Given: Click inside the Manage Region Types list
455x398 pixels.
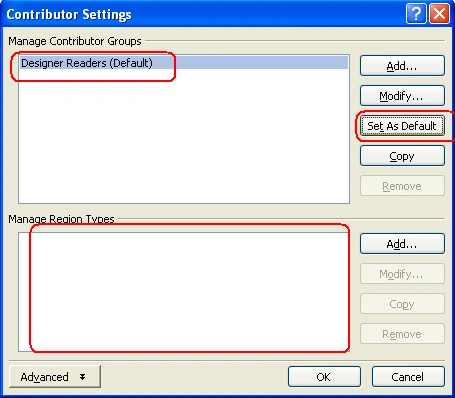Looking at the screenshot, I should (184, 292).
